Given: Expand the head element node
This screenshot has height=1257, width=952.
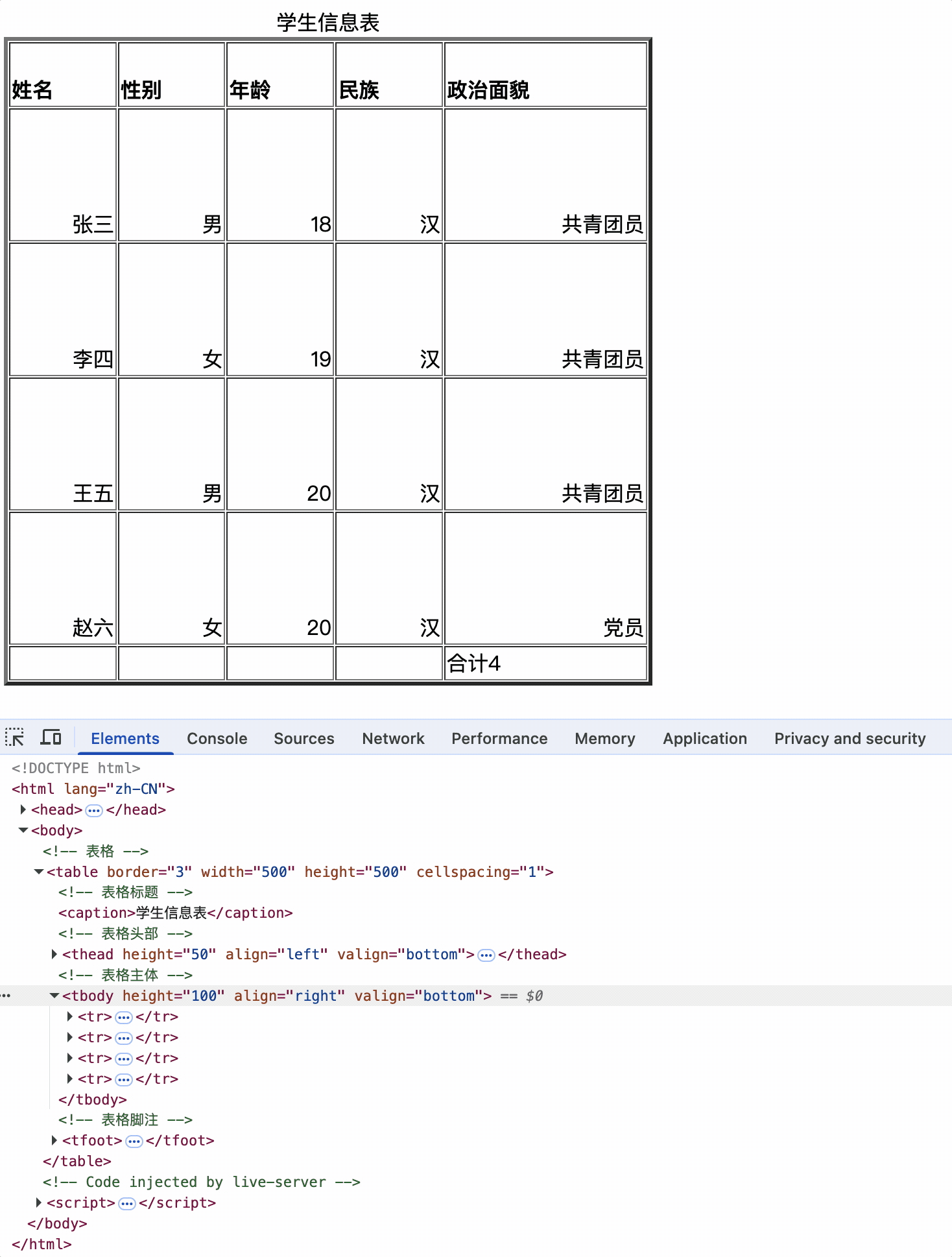Looking at the screenshot, I should [23, 809].
